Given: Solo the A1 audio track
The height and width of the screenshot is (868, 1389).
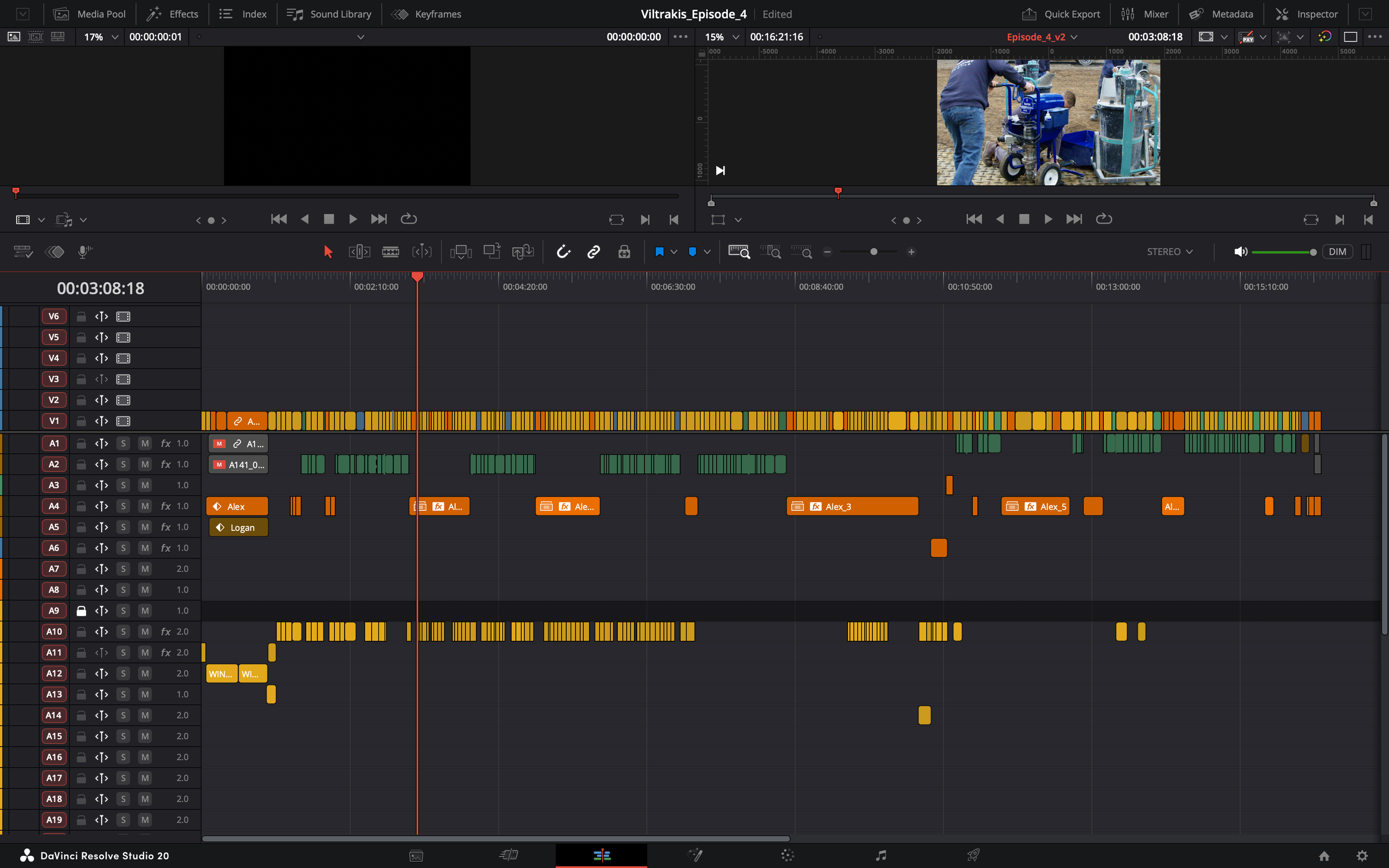Looking at the screenshot, I should (123, 443).
